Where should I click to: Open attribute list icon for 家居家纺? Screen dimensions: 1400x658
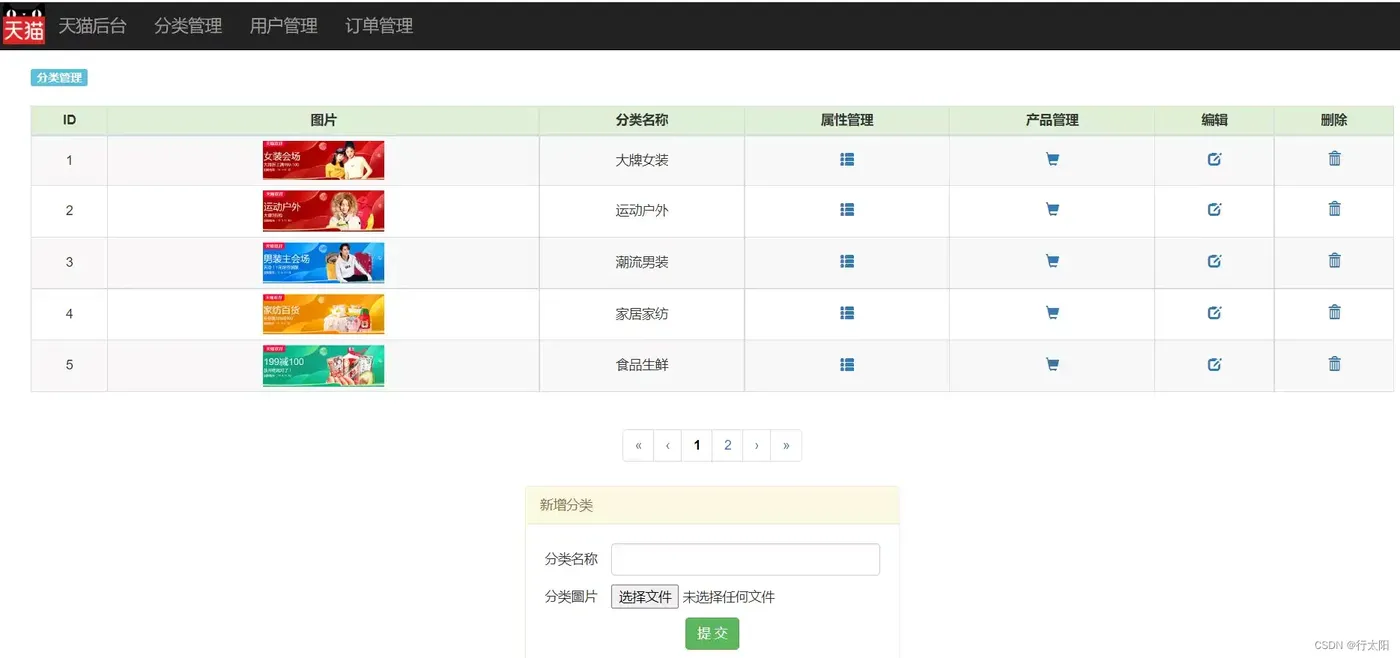pos(847,313)
